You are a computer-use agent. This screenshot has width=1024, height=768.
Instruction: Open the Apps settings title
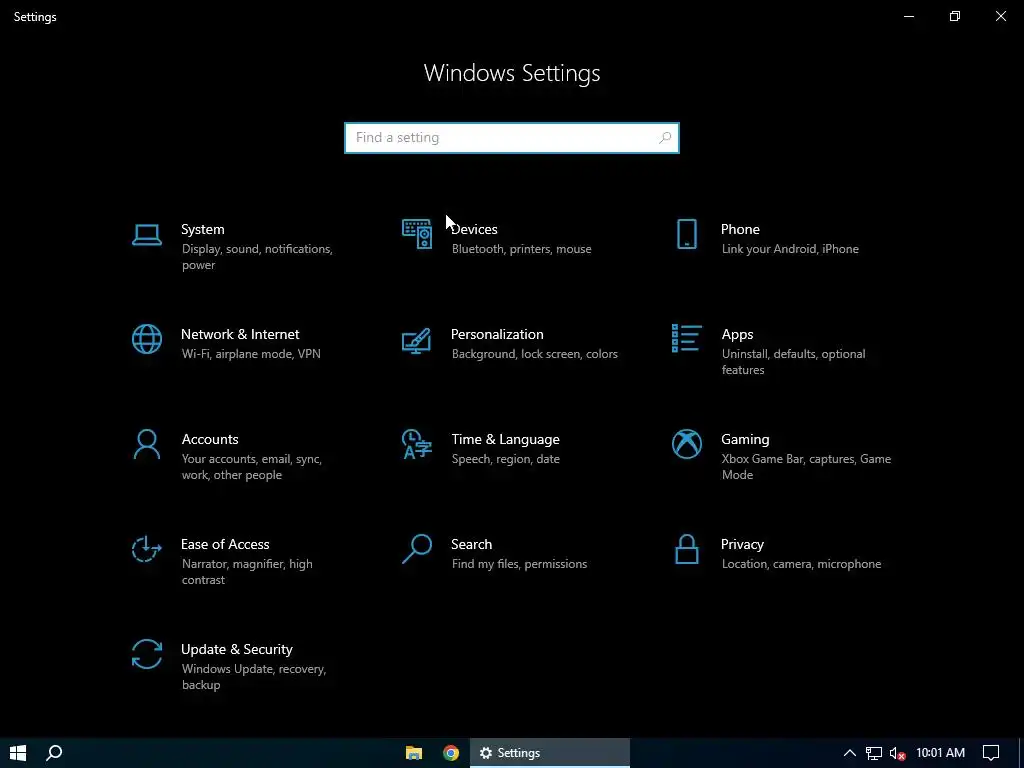737,335
